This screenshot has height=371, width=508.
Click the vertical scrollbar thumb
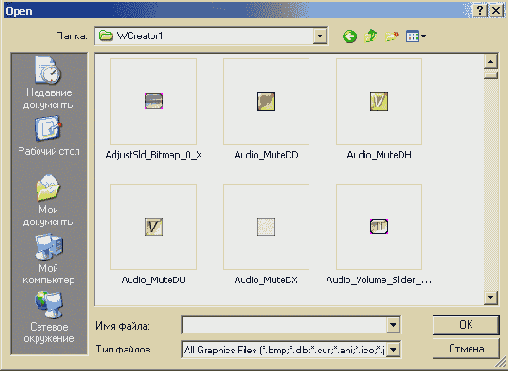491,74
